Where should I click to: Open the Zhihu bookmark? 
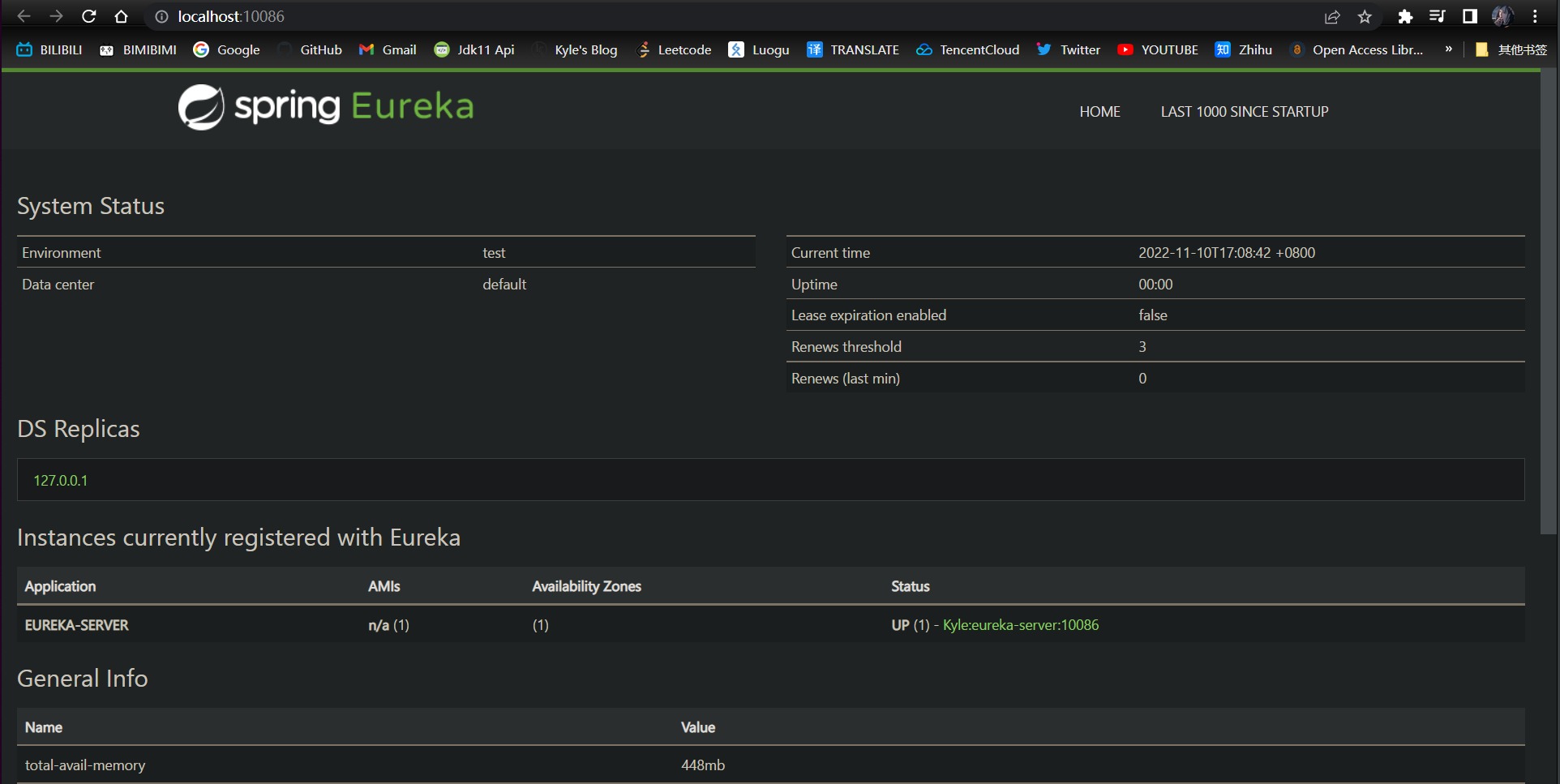pos(1244,49)
